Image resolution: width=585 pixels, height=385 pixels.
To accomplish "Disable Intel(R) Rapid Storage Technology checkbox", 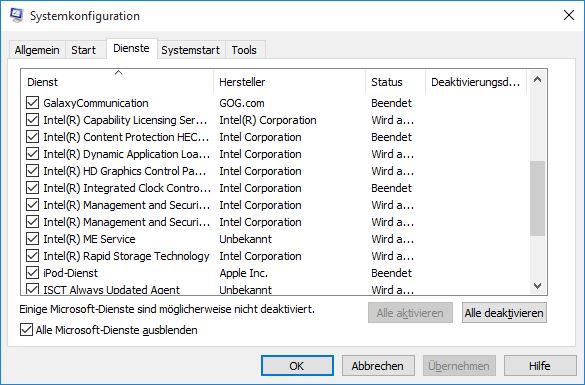I will coord(32,256).
